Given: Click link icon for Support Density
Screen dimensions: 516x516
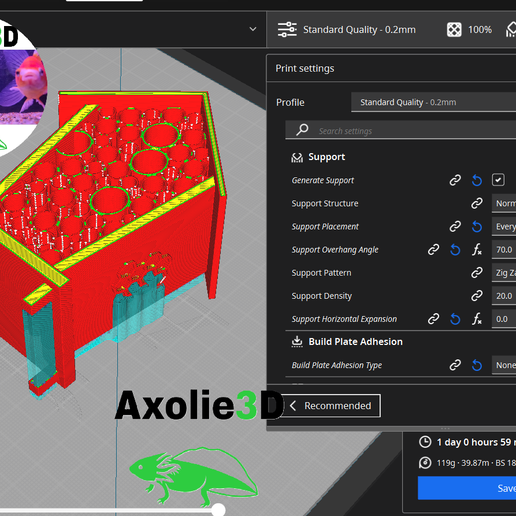Looking at the screenshot, I should [x=477, y=296].
